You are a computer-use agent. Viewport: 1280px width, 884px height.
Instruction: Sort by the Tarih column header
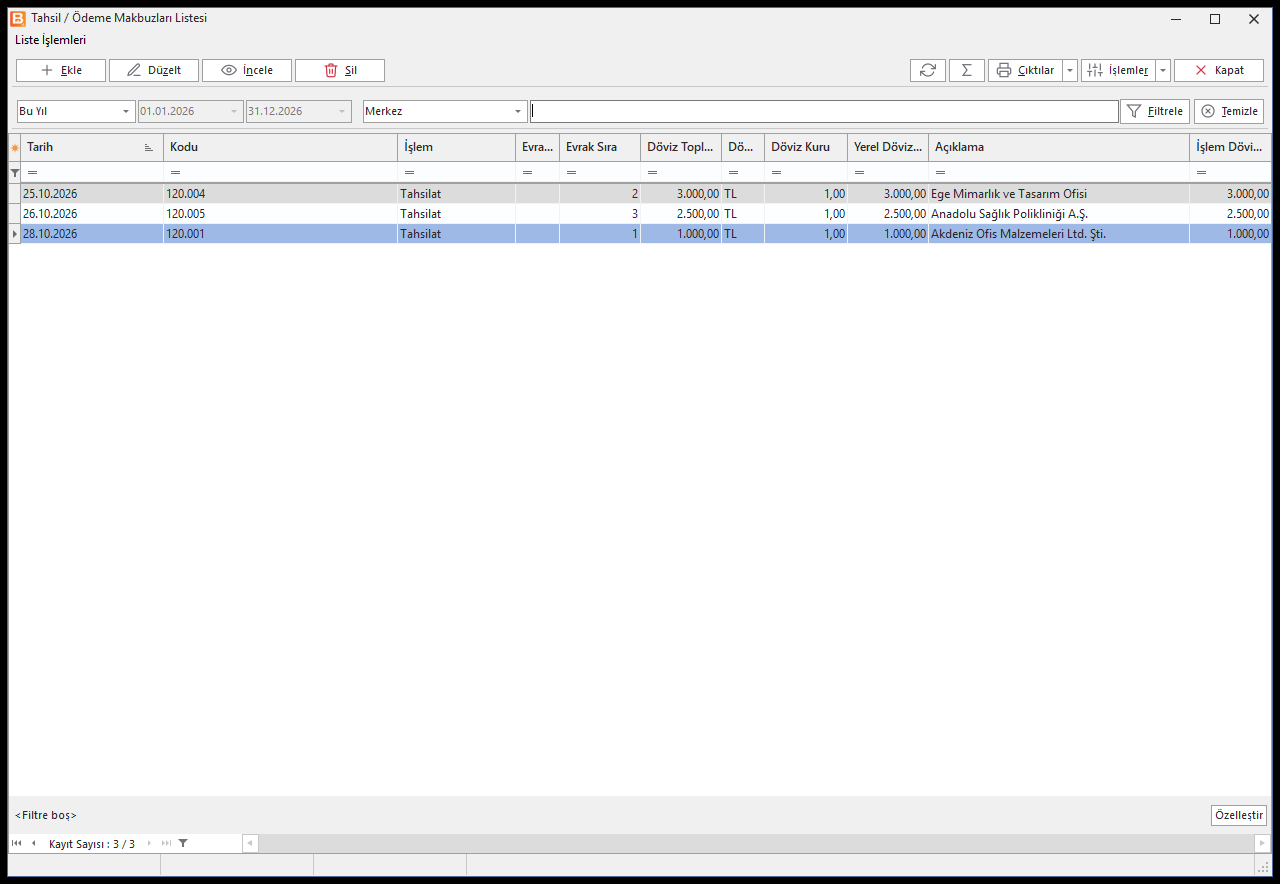92,148
